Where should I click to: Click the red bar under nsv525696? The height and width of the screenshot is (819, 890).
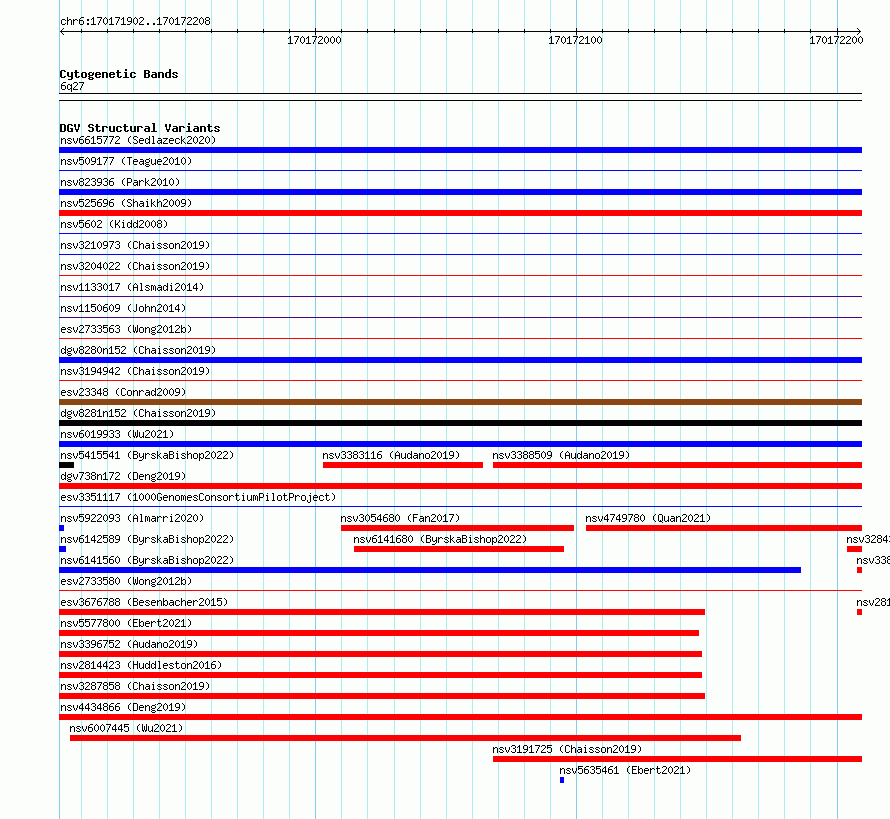point(460,213)
